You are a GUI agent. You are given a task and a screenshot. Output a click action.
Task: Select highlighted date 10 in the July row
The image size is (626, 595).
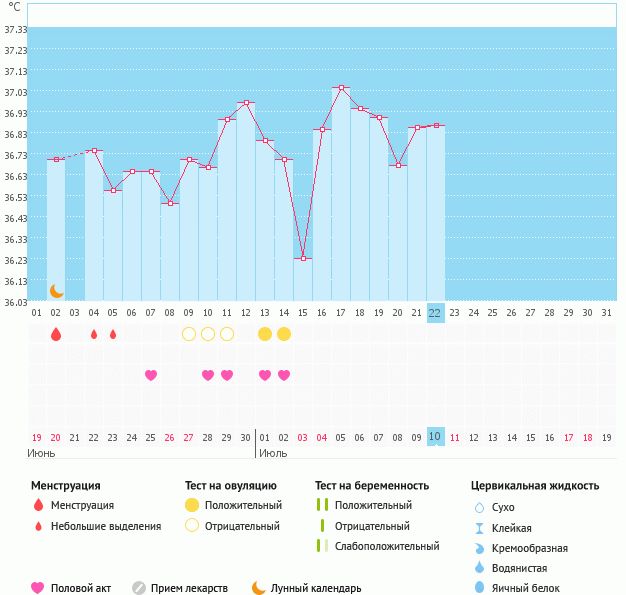[435, 437]
